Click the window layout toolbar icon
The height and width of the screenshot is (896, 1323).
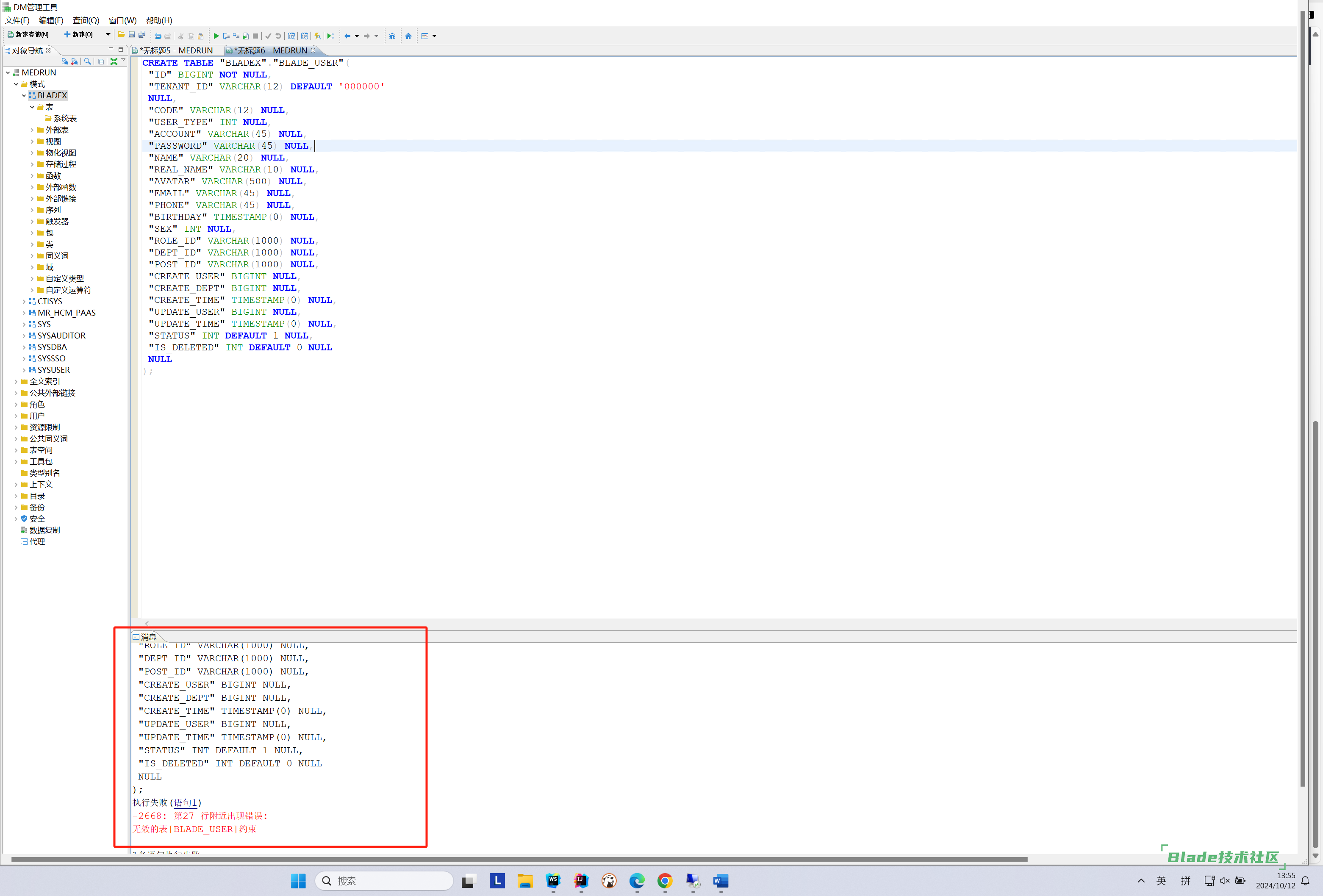(x=424, y=36)
